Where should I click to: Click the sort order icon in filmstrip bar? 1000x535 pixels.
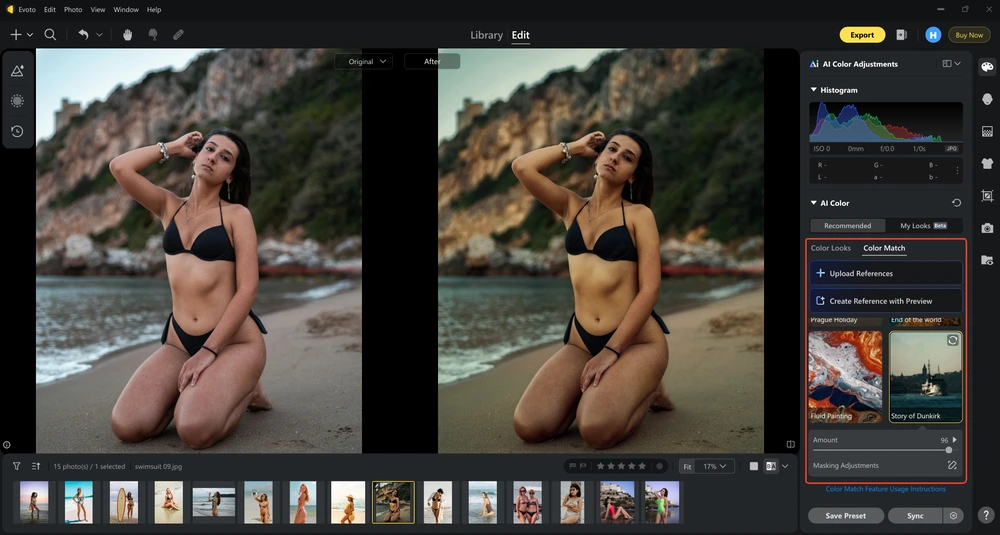click(x=36, y=466)
